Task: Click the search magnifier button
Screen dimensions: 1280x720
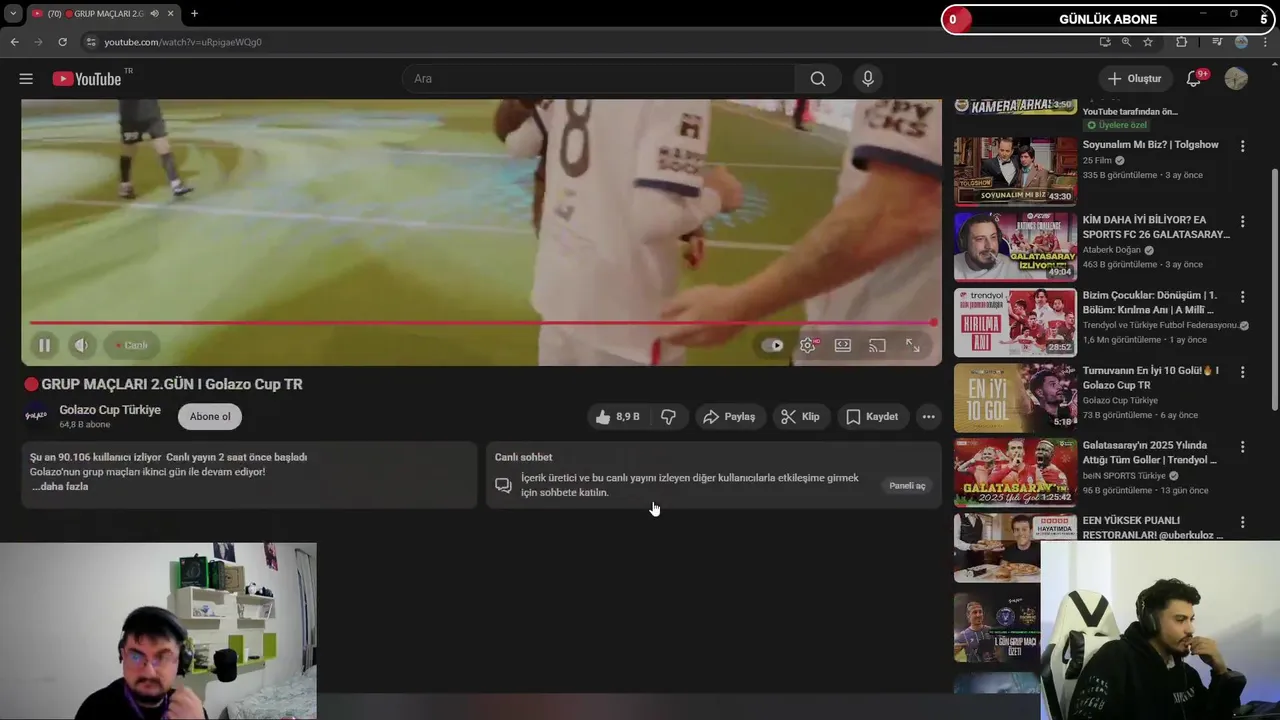Action: pos(818,79)
